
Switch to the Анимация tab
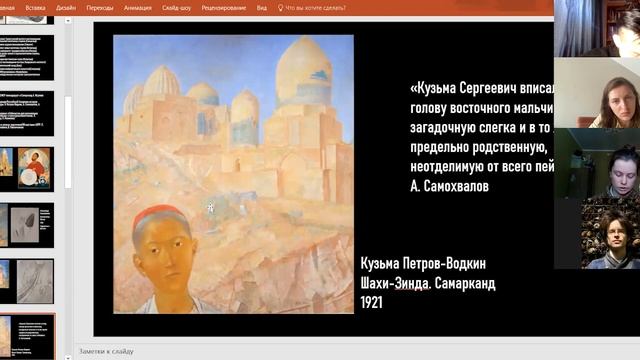click(138, 8)
